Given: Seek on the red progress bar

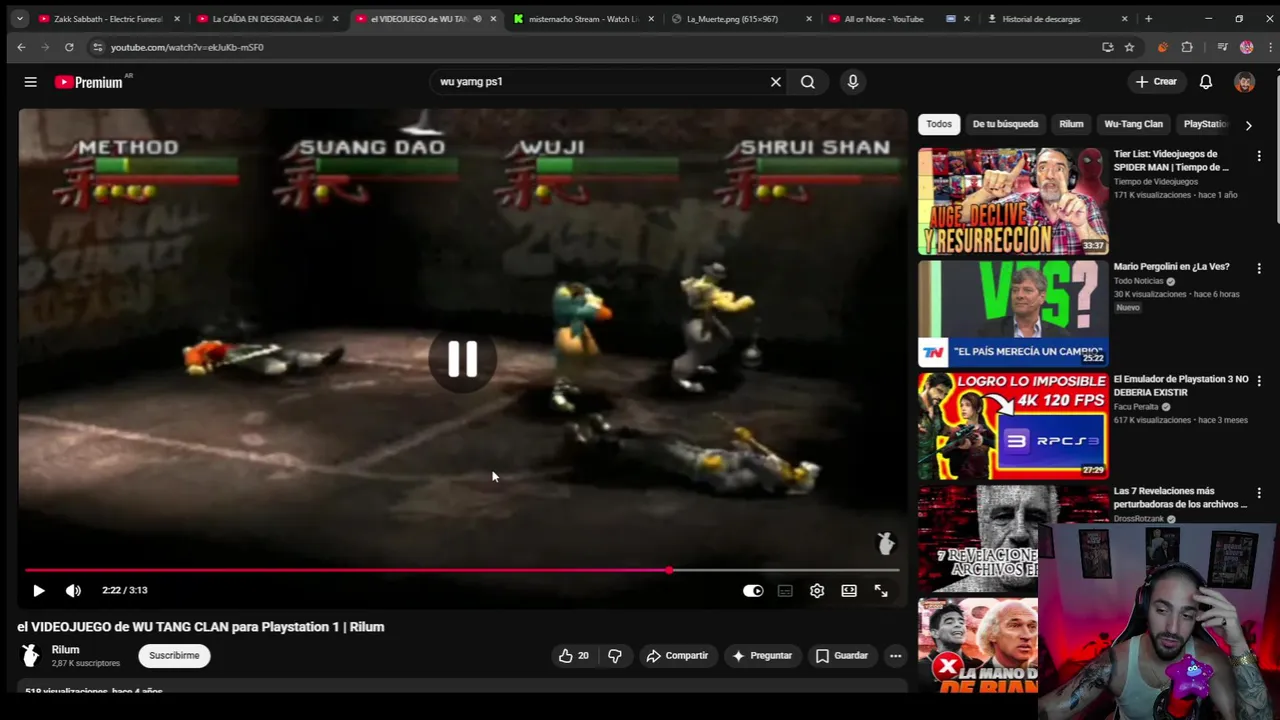Looking at the screenshot, I should click(x=462, y=570).
